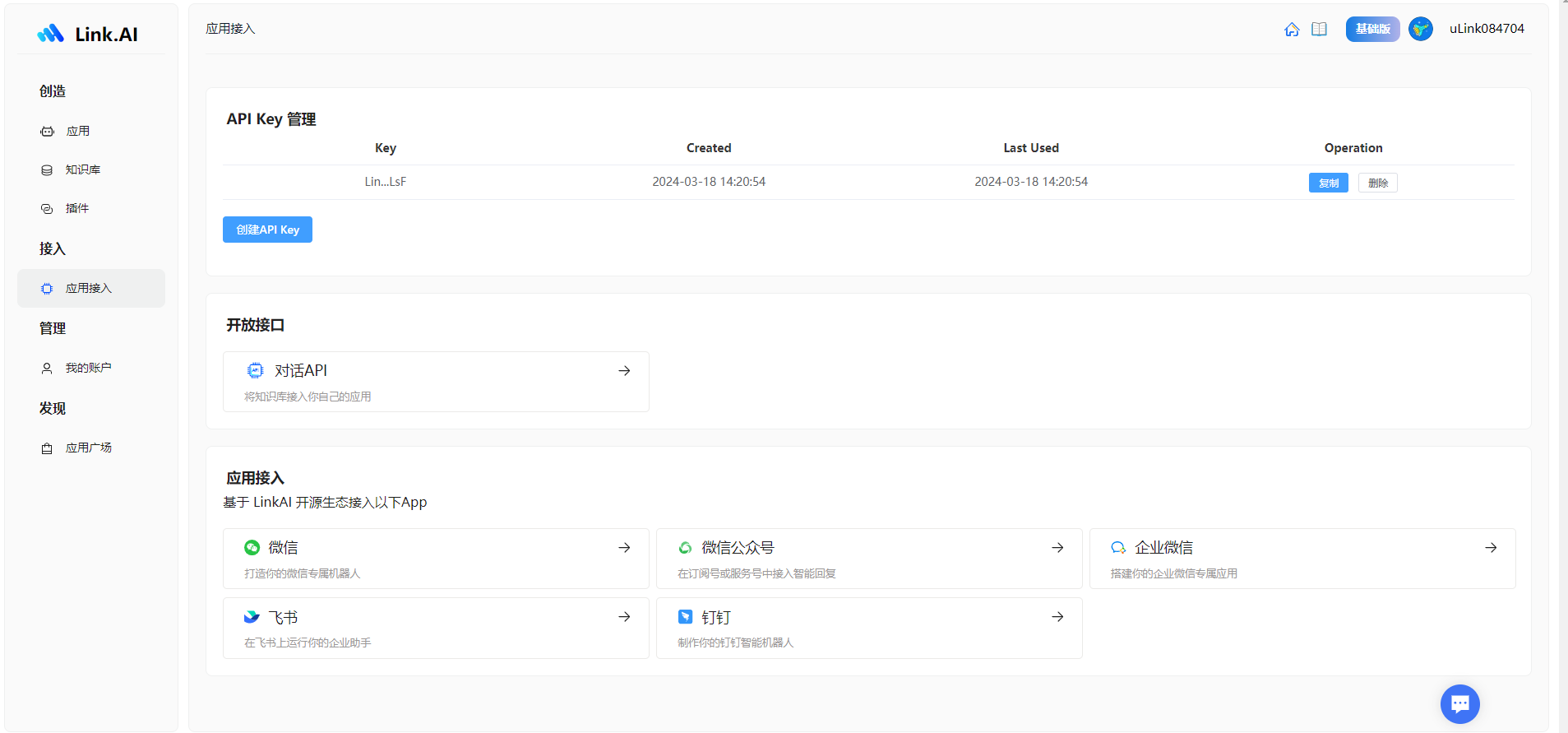Click the Feishu bird logo icon
Image resolution: width=1568 pixels, height=733 pixels.
click(x=252, y=617)
